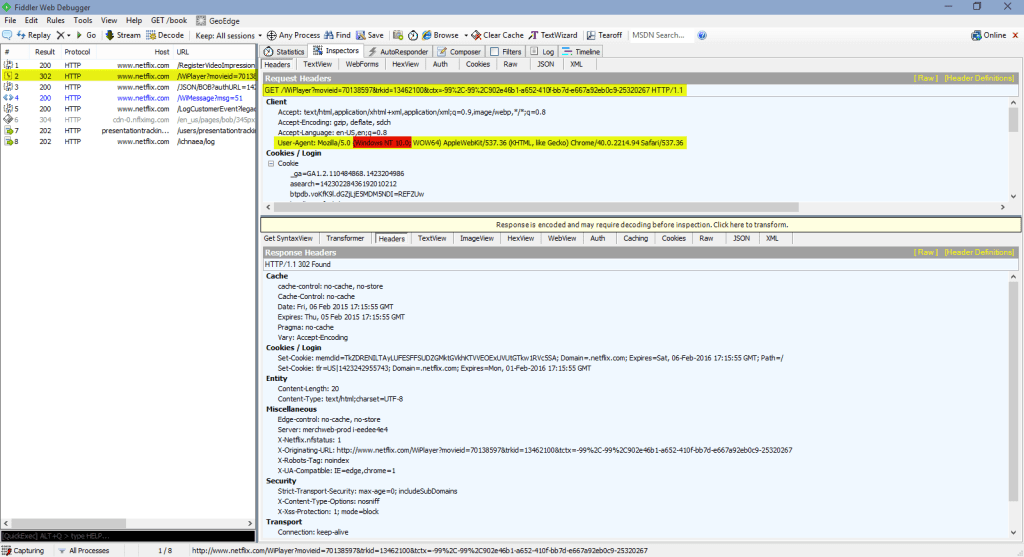Collapse the Cookie tree node

coord(270,164)
